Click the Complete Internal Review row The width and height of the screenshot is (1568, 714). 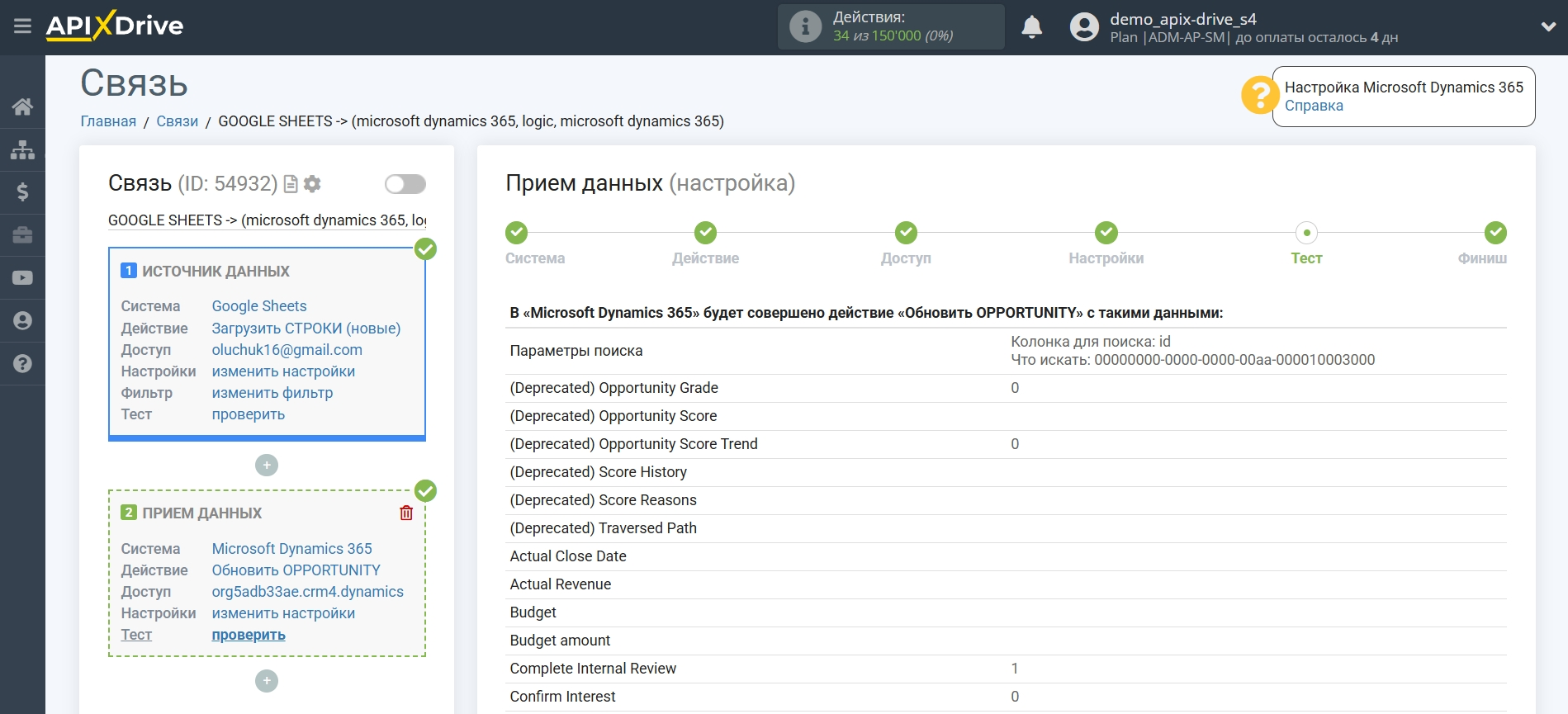point(1006,669)
